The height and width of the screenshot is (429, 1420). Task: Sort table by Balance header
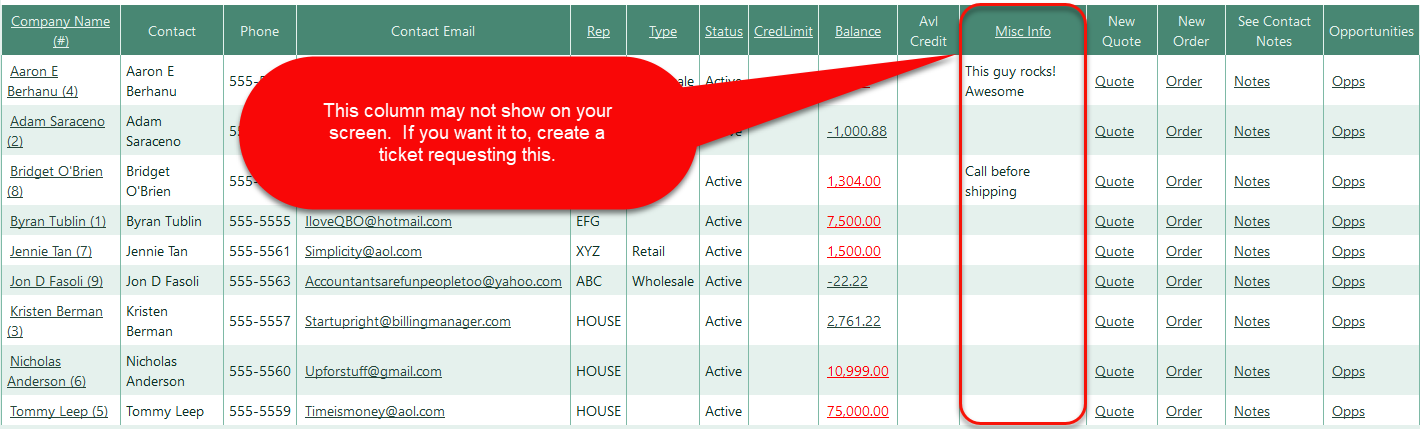click(857, 31)
